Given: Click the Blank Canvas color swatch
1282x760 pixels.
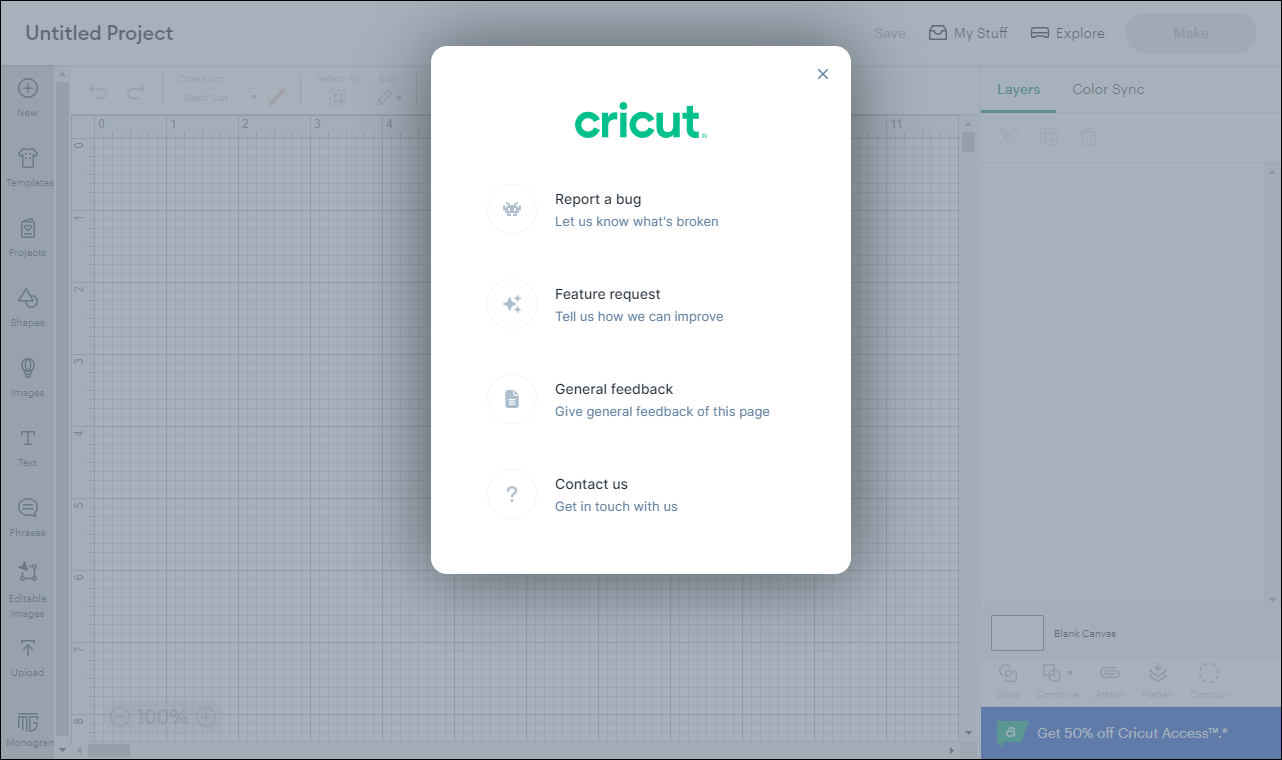Looking at the screenshot, I should [x=1017, y=633].
